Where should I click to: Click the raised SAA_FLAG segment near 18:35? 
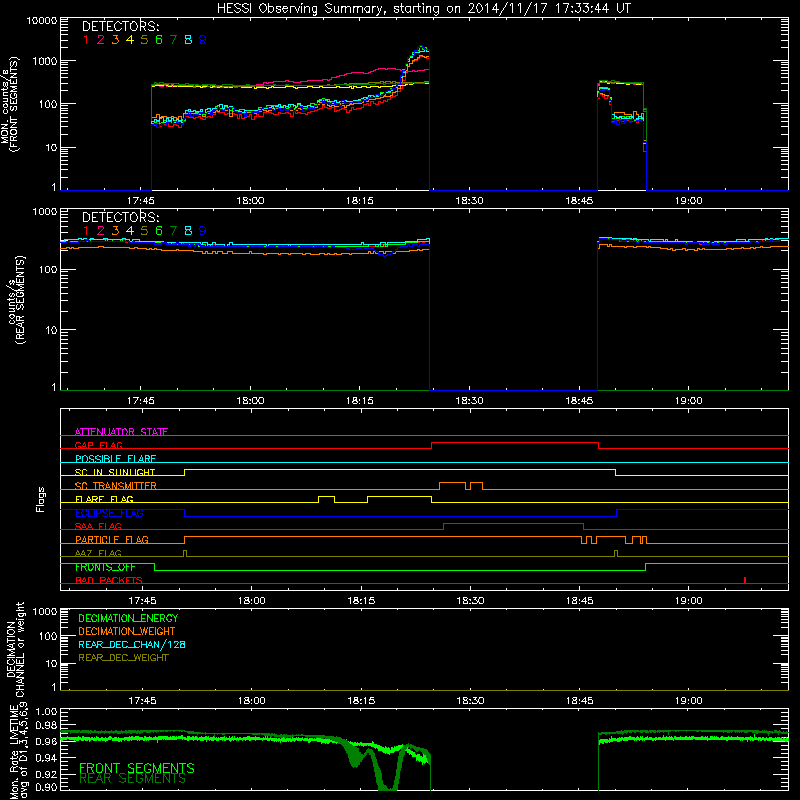click(x=513, y=523)
